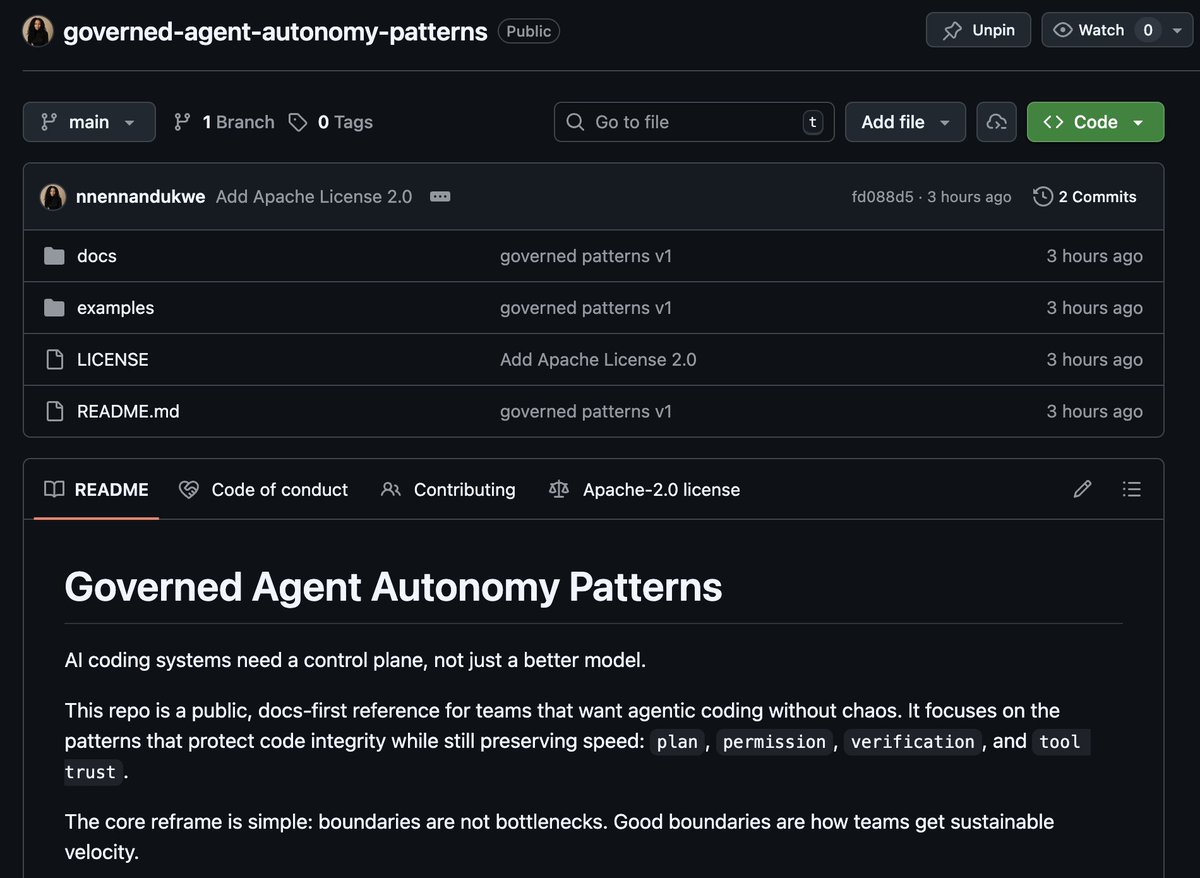Expand the Watch options dropdown arrow
This screenshot has height=878, width=1200.
click(x=1176, y=30)
